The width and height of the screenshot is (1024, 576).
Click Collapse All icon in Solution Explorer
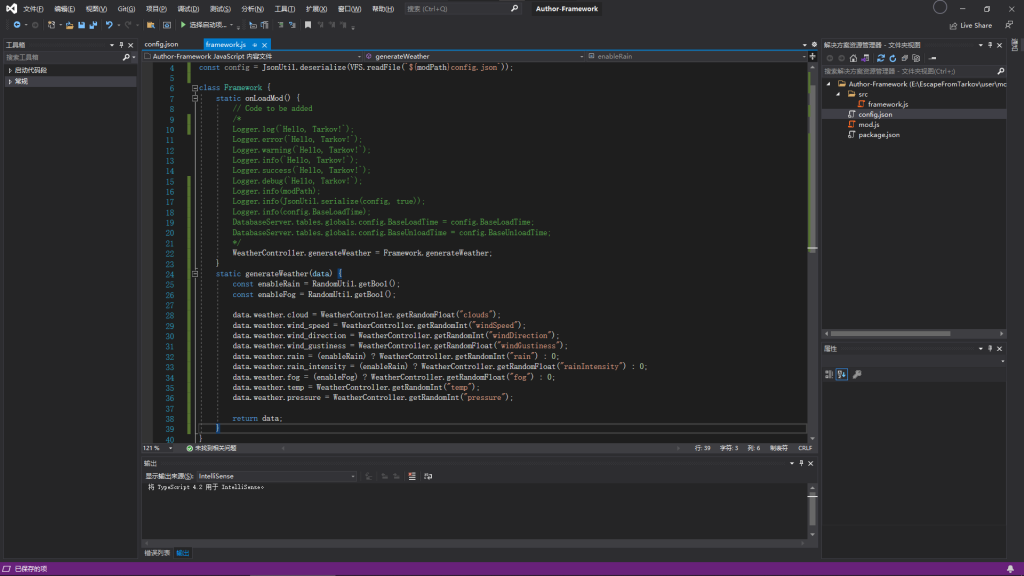pos(904,58)
